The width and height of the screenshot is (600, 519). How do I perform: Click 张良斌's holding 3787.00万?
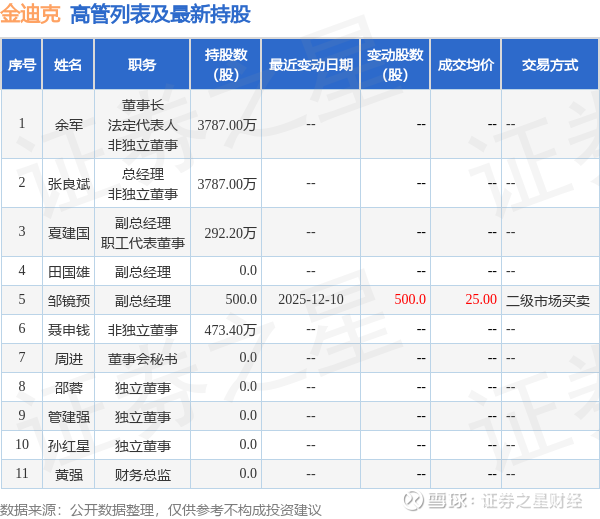coord(227,184)
